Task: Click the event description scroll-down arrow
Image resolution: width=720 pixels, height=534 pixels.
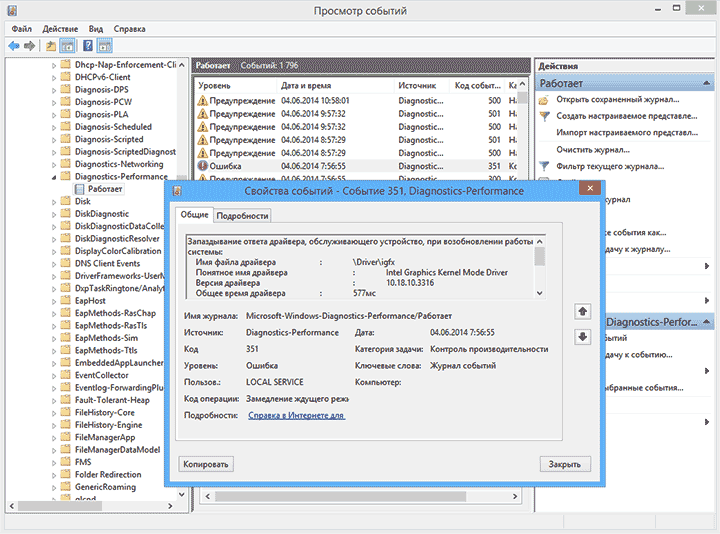Action: 540,293
